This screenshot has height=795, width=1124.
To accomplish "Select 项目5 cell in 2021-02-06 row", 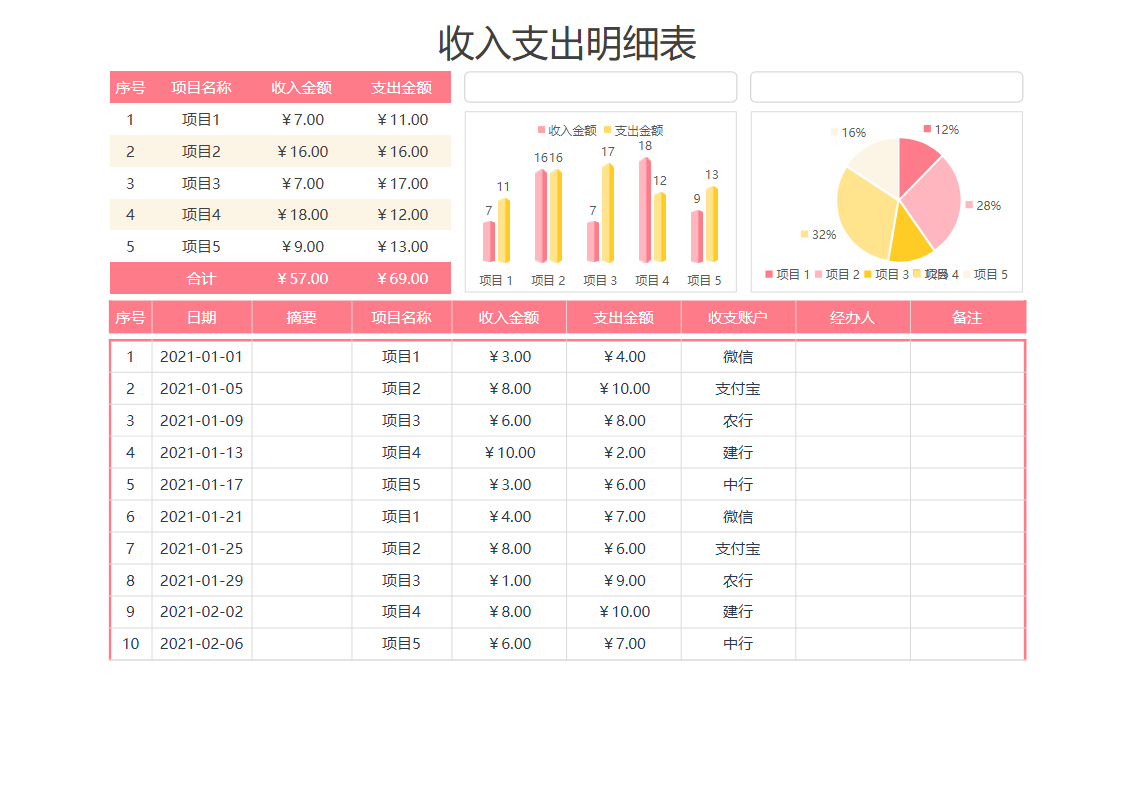I will [x=401, y=644].
